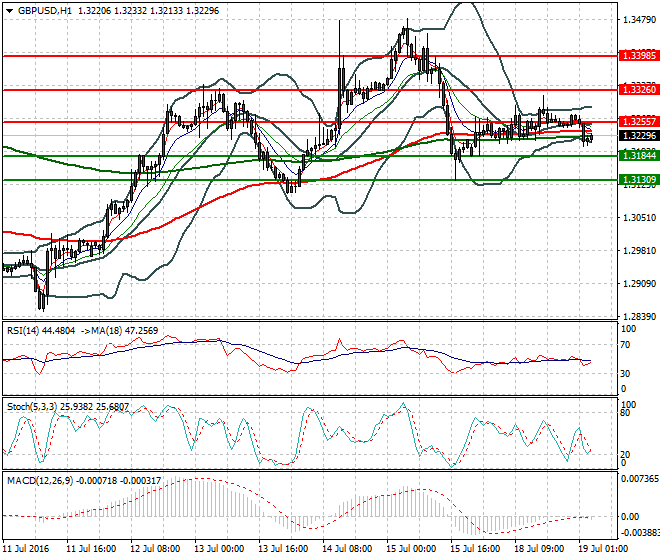Click the 14 Jul 08:00 time axis label

(347, 549)
